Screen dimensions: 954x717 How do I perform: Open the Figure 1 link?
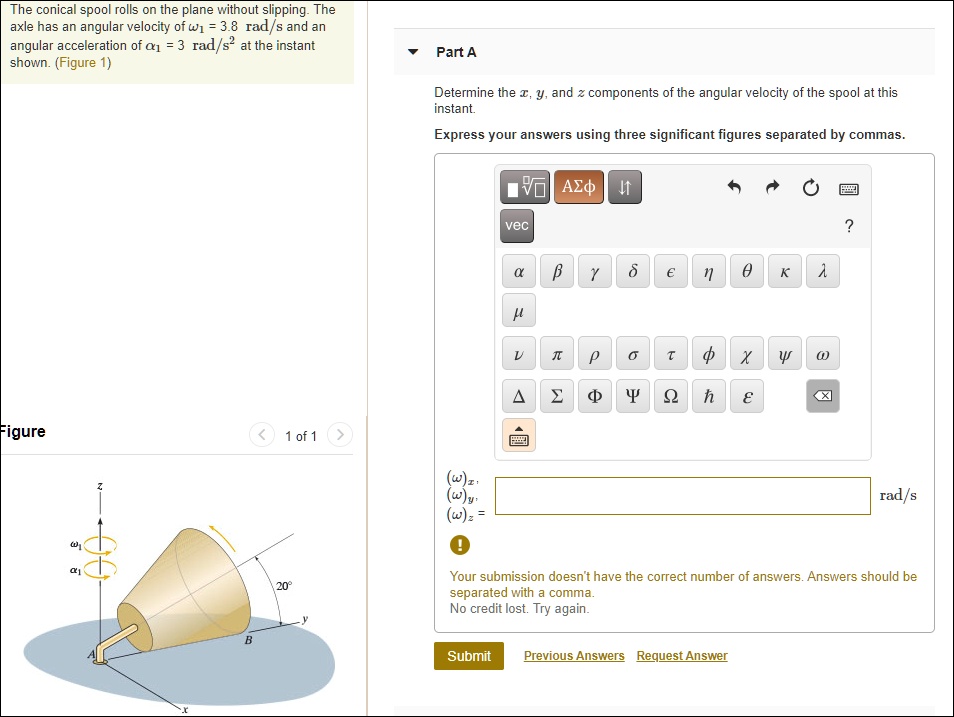tap(83, 60)
